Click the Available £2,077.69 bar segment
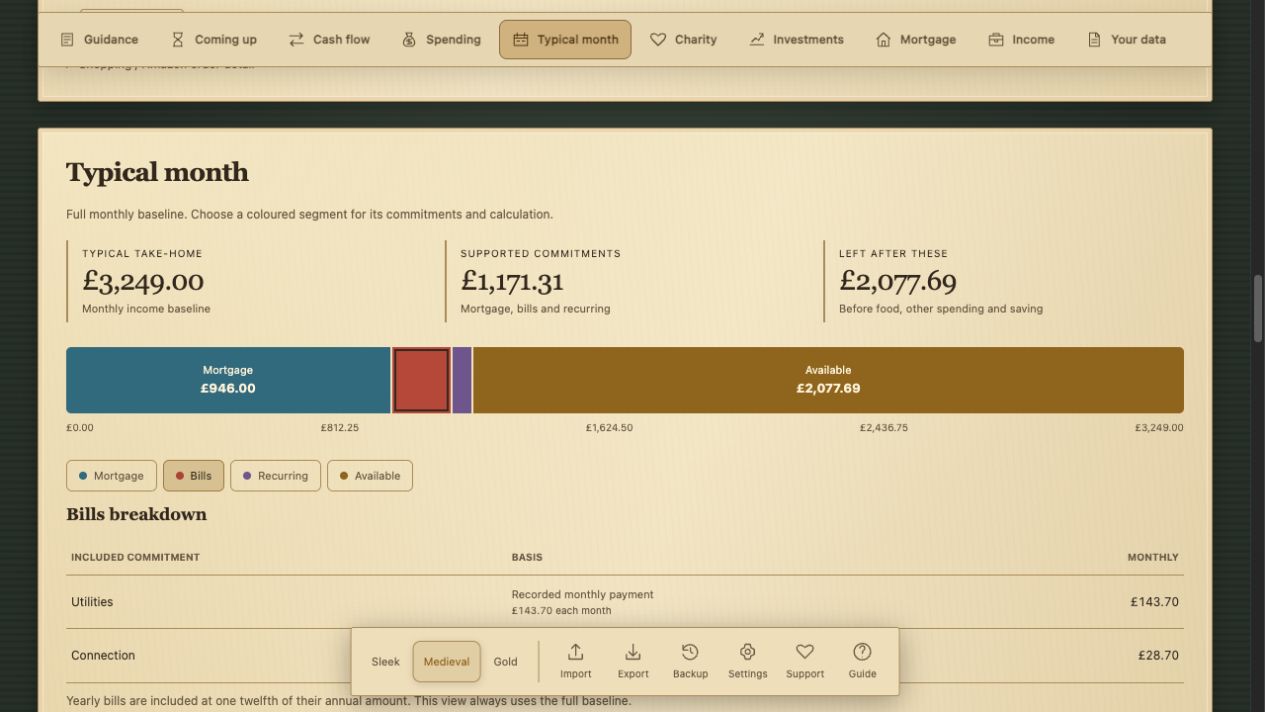The height and width of the screenshot is (712, 1265). [828, 380]
